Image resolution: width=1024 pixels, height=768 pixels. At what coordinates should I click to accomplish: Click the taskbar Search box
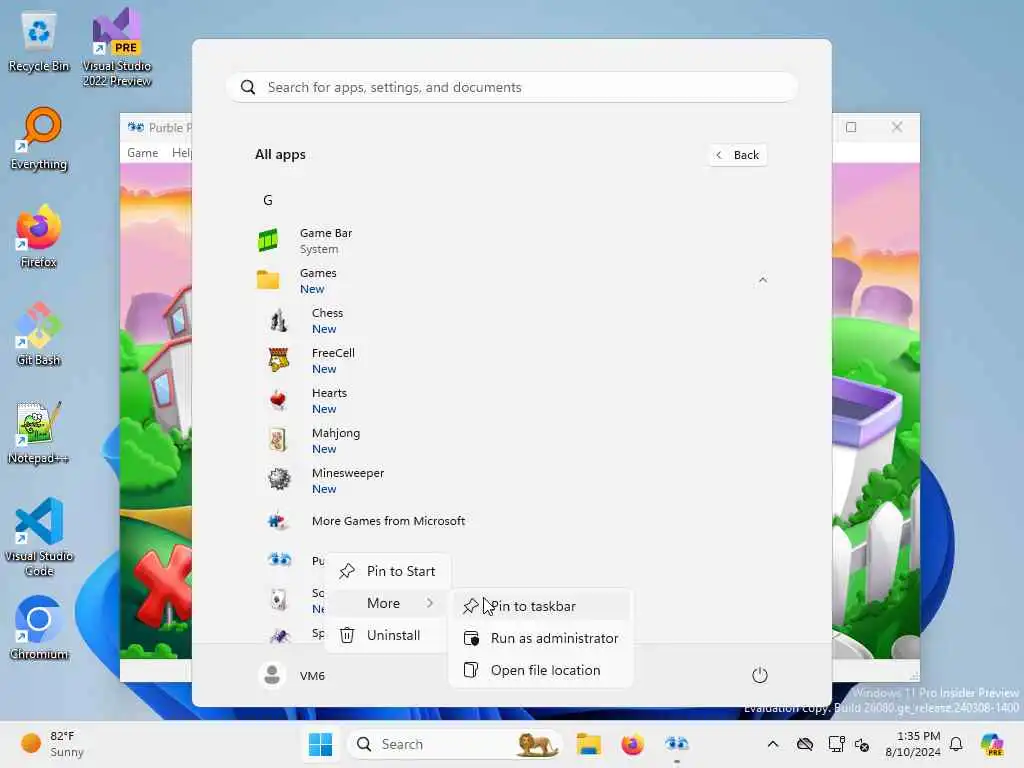(455, 744)
